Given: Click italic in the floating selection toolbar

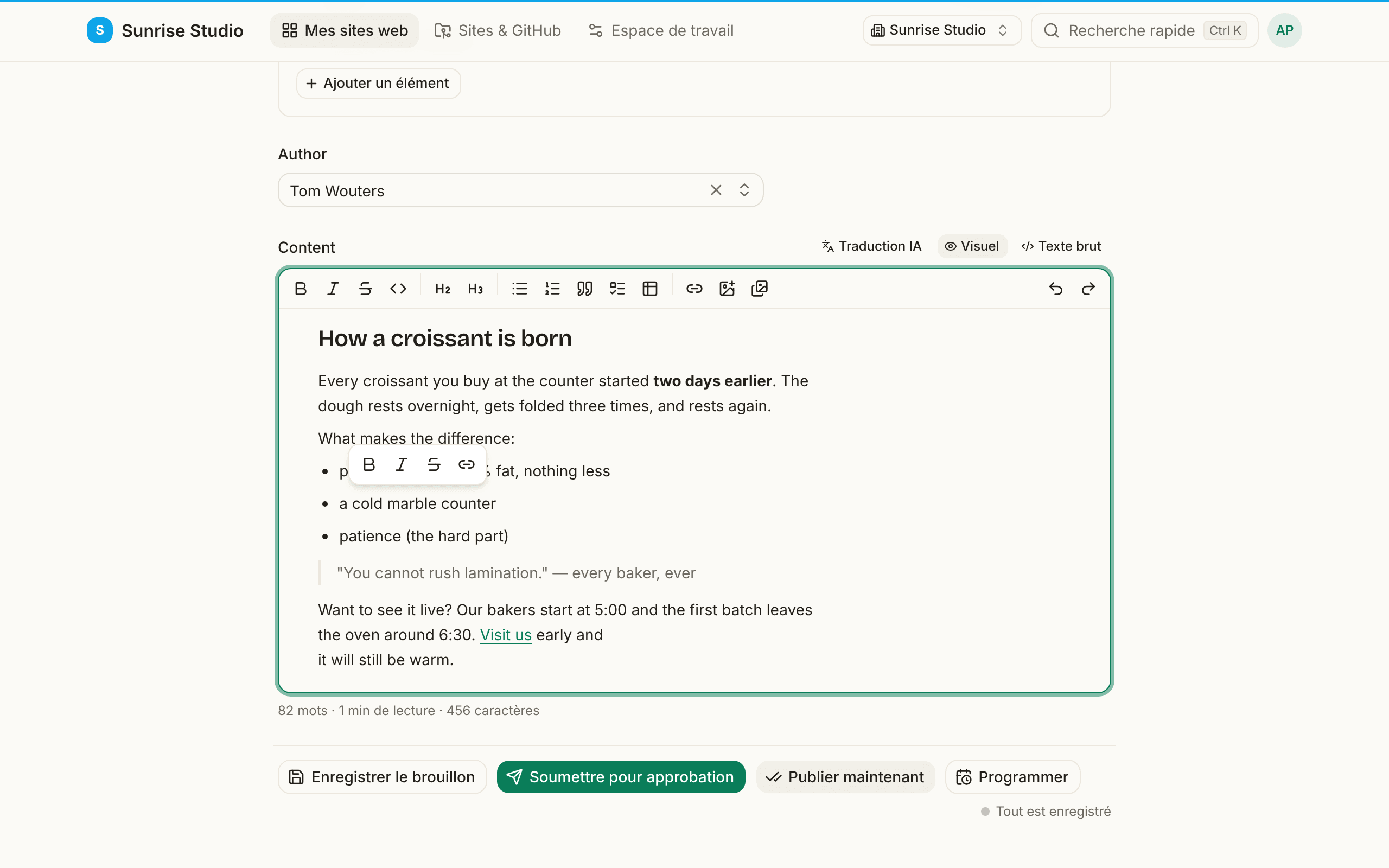Looking at the screenshot, I should [402, 464].
